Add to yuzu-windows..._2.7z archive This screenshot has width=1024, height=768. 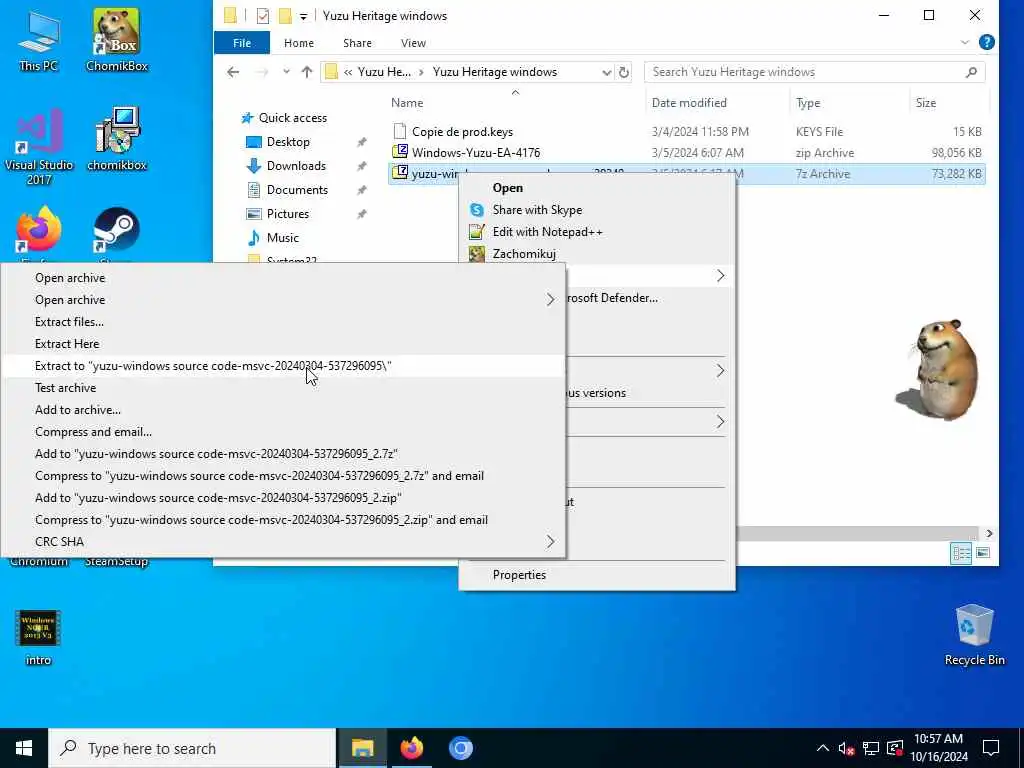tap(283, 454)
